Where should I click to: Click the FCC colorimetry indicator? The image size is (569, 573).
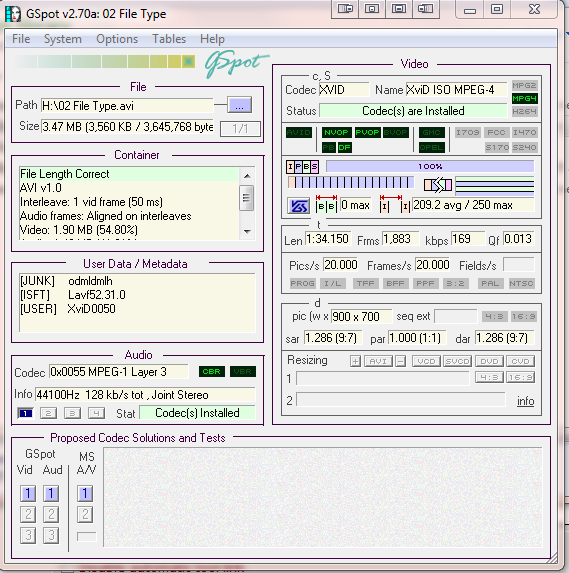[496, 133]
